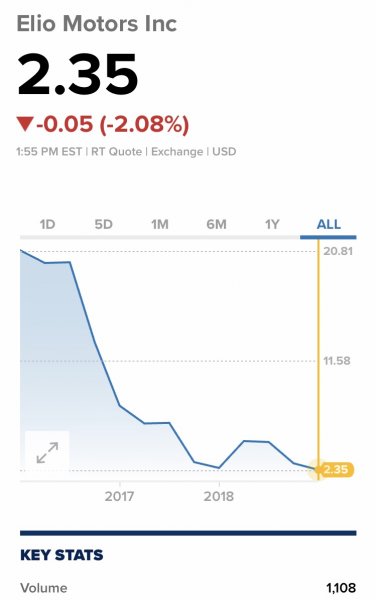Click the KEY STATS heading
Screen dimensions: 376x600
(62, 555)
